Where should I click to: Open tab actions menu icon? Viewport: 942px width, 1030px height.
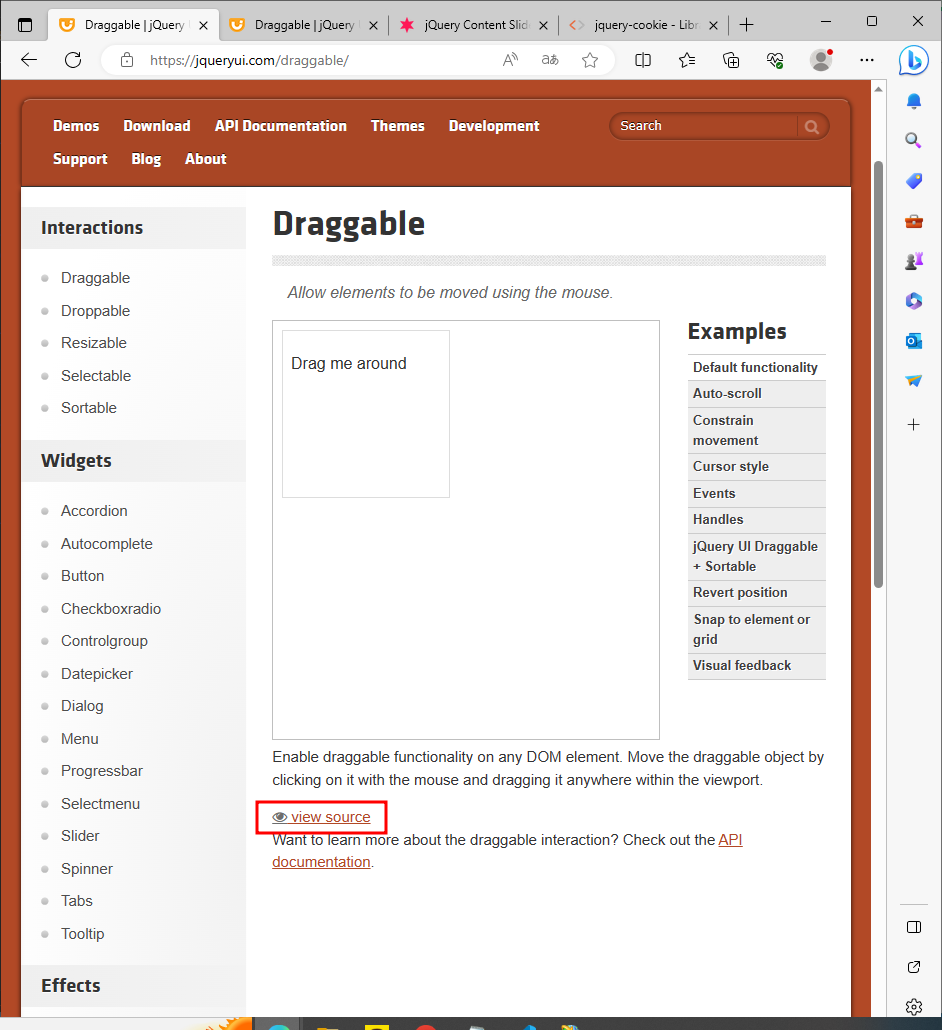25,25
